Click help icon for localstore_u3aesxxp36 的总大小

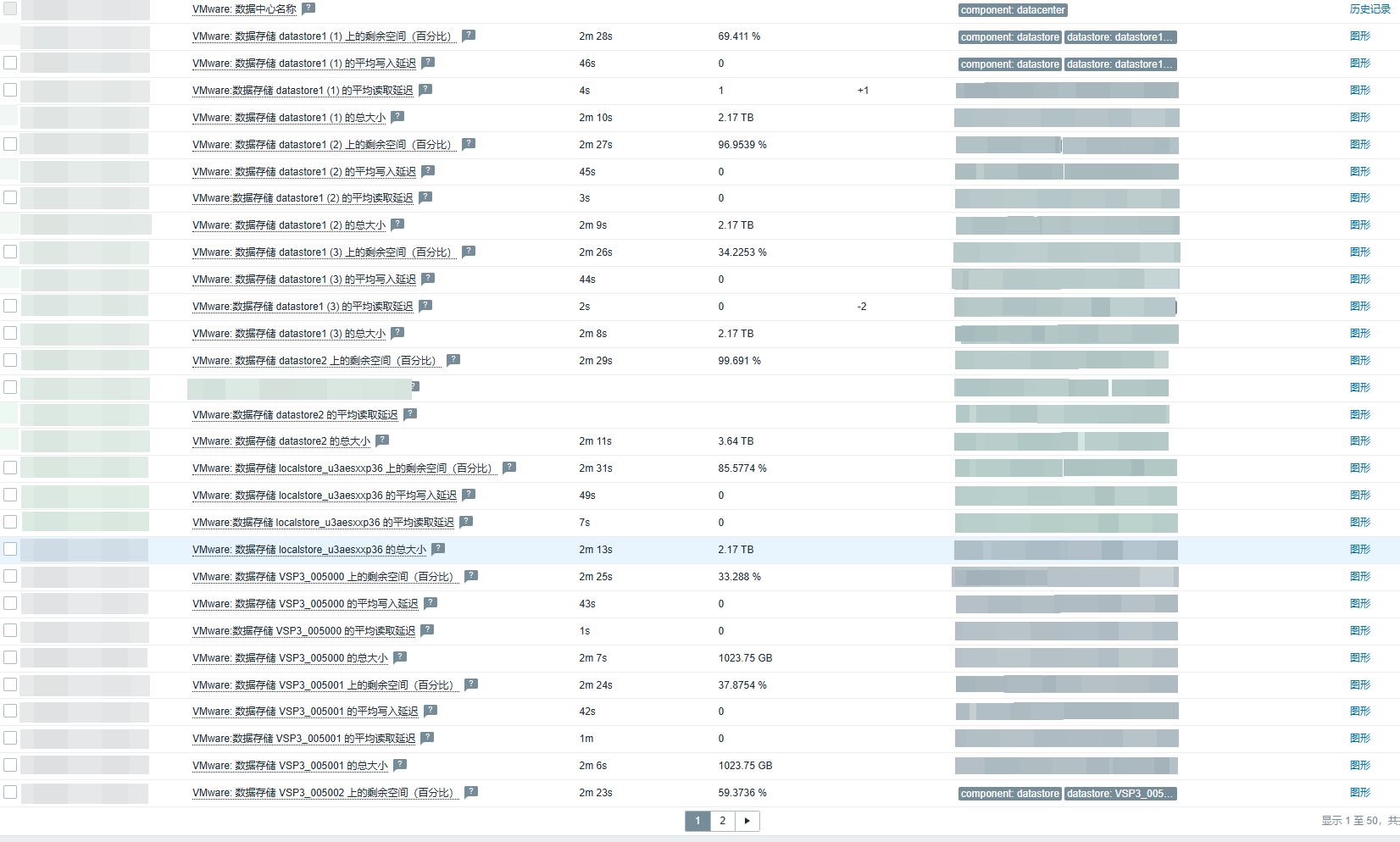438,549
